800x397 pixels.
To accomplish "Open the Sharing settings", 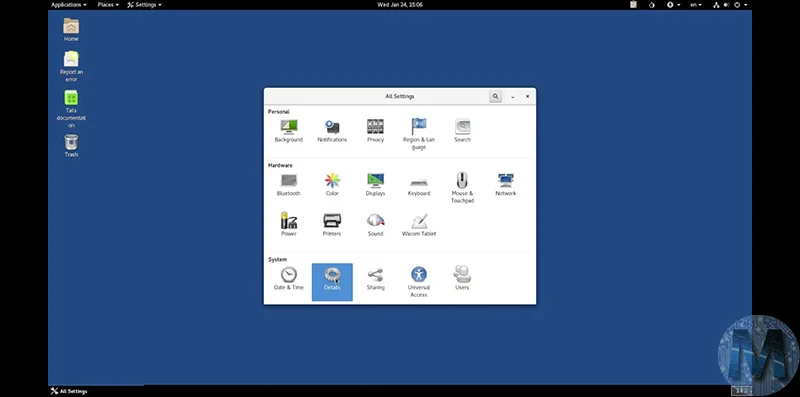I will tap(376, 279).
